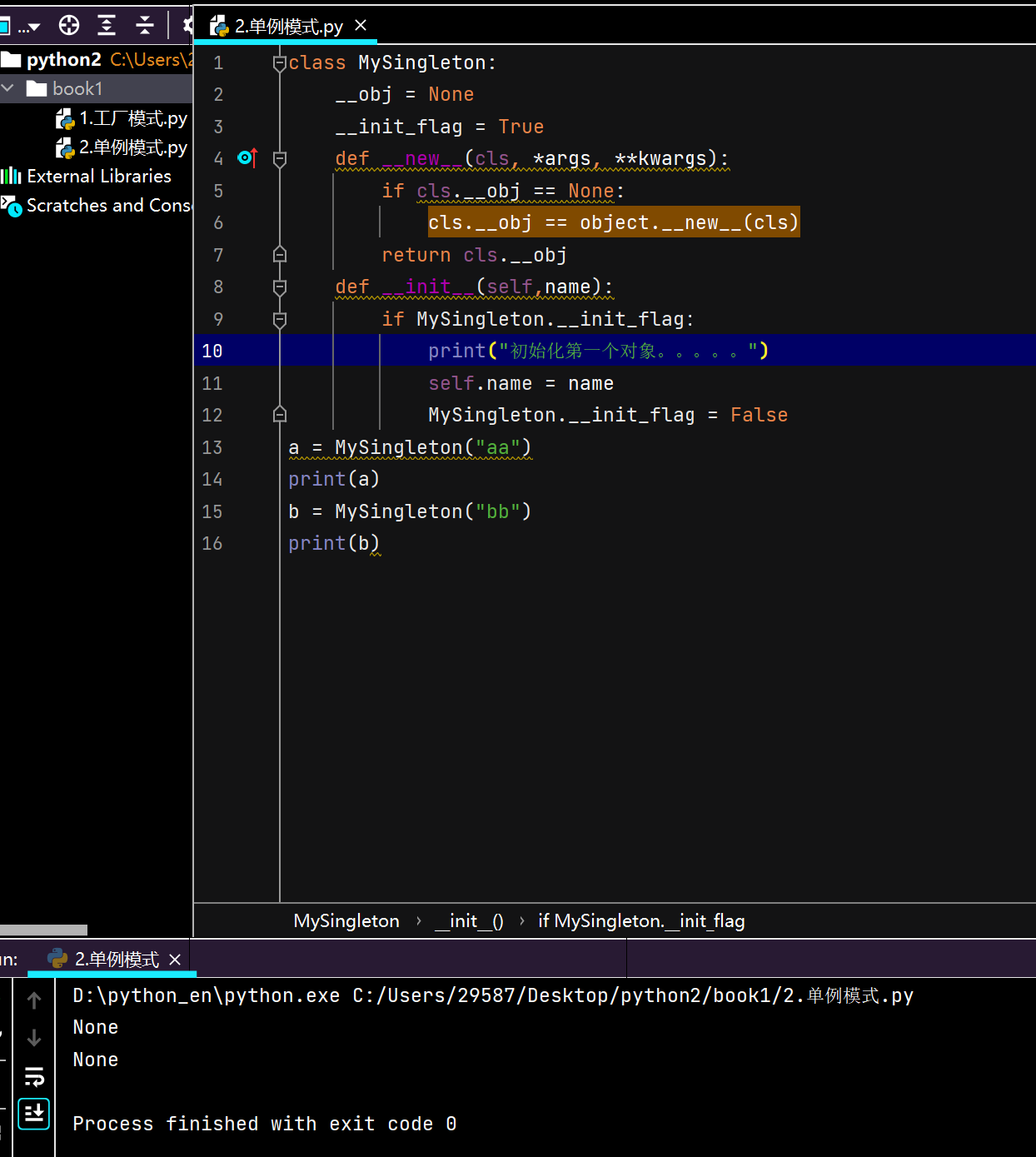Click the up arrow in the Run console

[x=34, y=1000]
